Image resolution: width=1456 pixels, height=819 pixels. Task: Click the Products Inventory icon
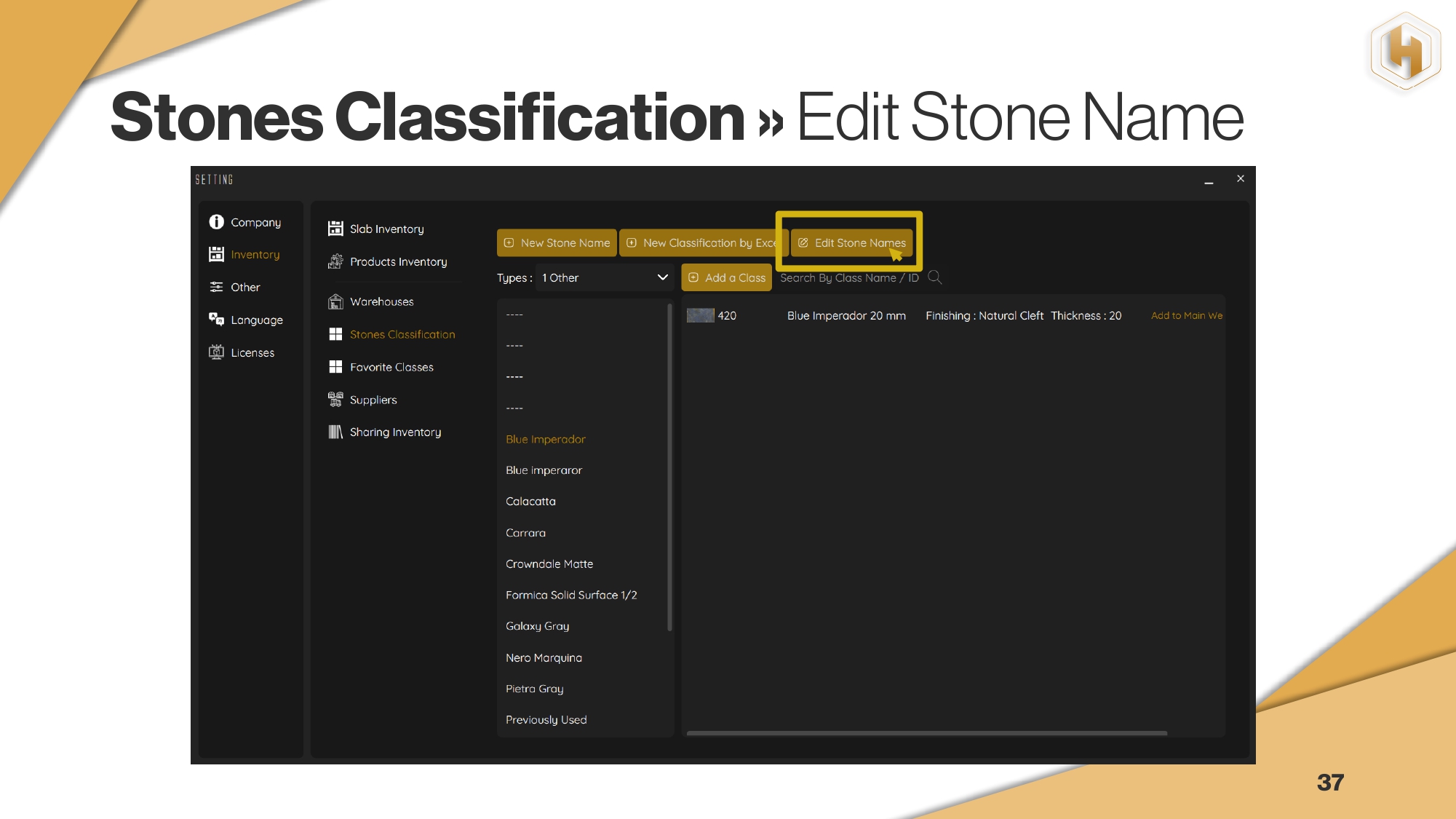pos(335,261)
